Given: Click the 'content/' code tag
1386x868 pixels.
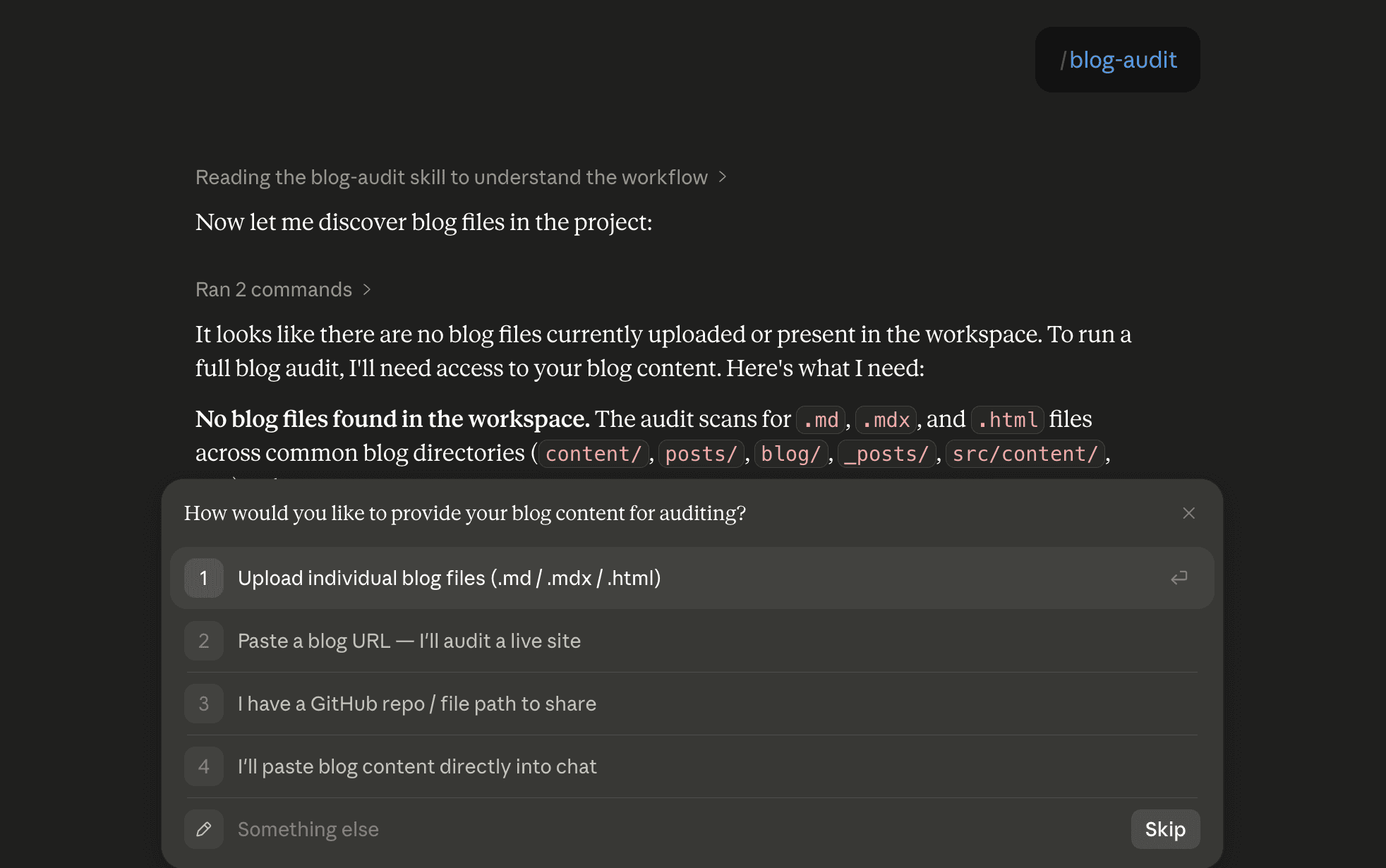Looking at the screenshot, I should coord(593,454).
